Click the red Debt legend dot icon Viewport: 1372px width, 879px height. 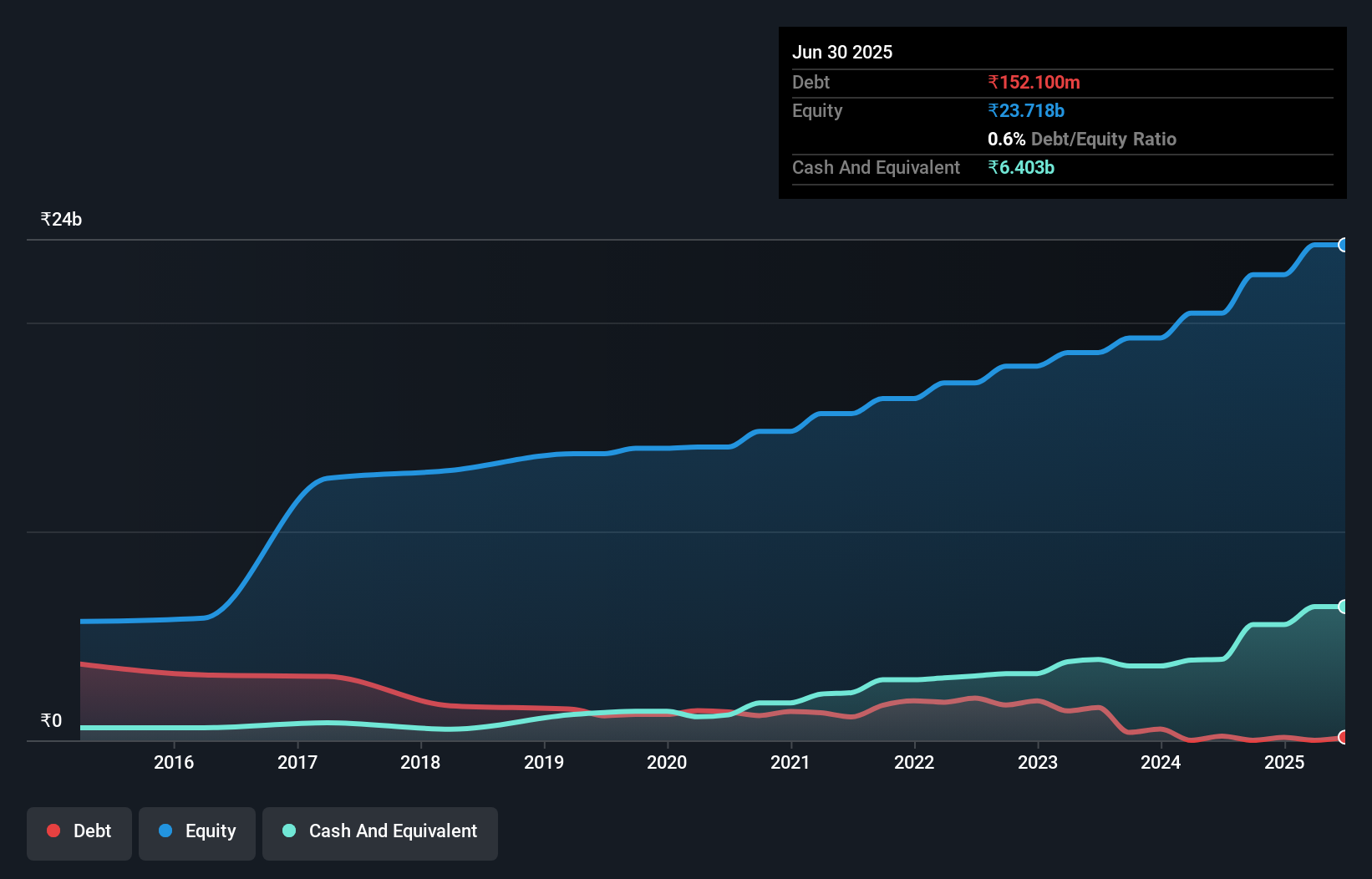pos(52,831)
